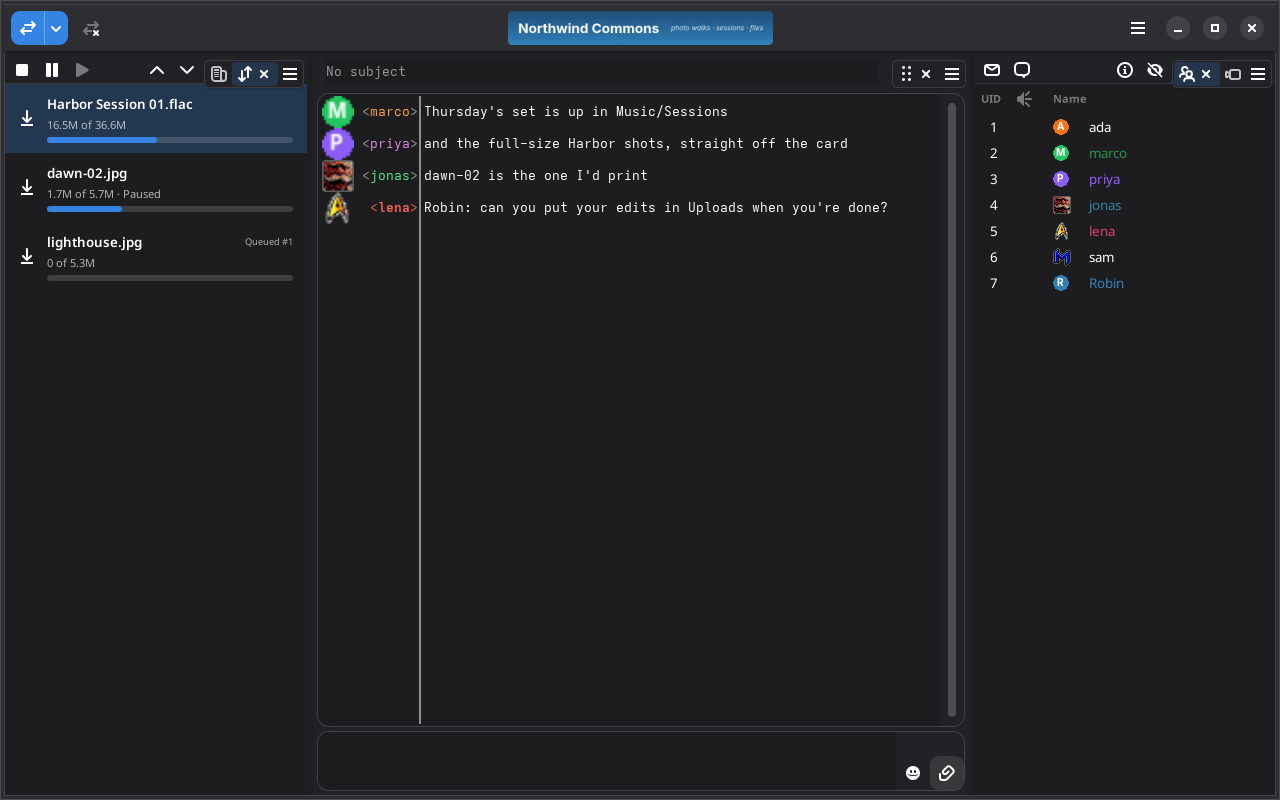Open the chat panel hamburger menu
The width and height of the screenshot is (1280, 800).
point(952,74)
